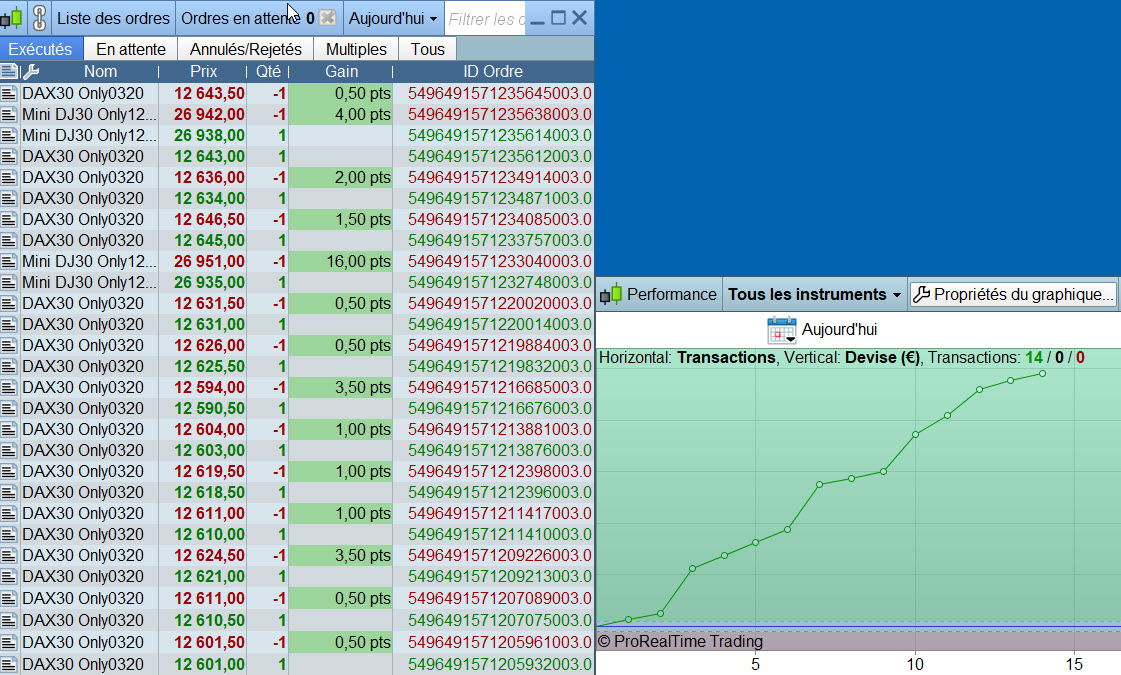1121x675 pixels.
Task: Open details icon for order 12 645,00 row
Action: (x=9, y=240)
